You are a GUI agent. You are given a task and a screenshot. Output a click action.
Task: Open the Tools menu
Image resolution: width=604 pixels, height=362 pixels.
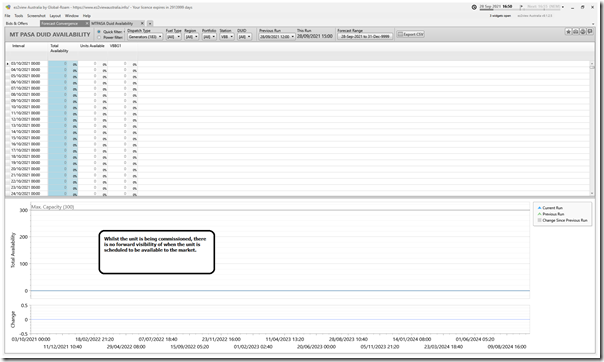coord(19,16)
